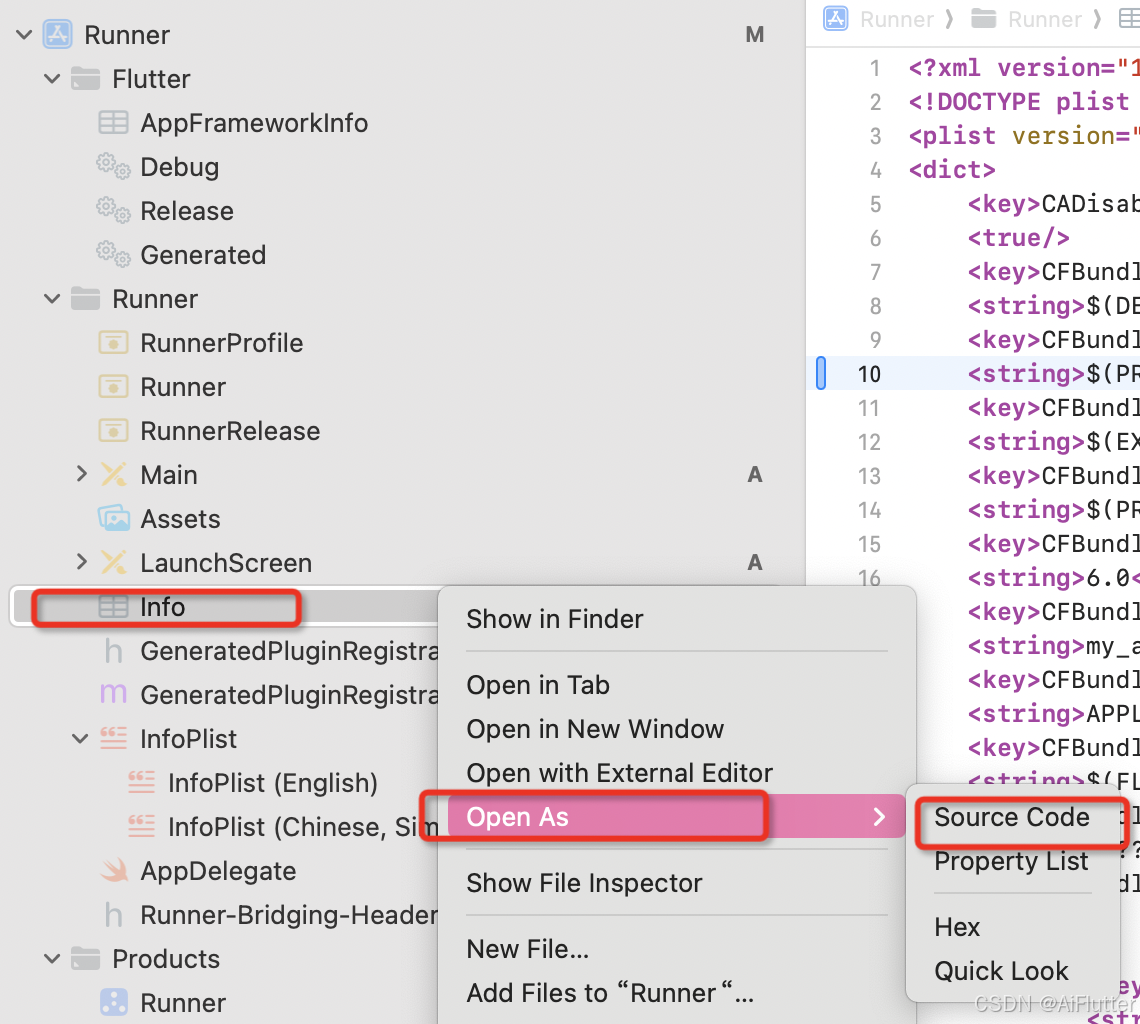
Task: Click the Info plist table icon
Action: 113,607
